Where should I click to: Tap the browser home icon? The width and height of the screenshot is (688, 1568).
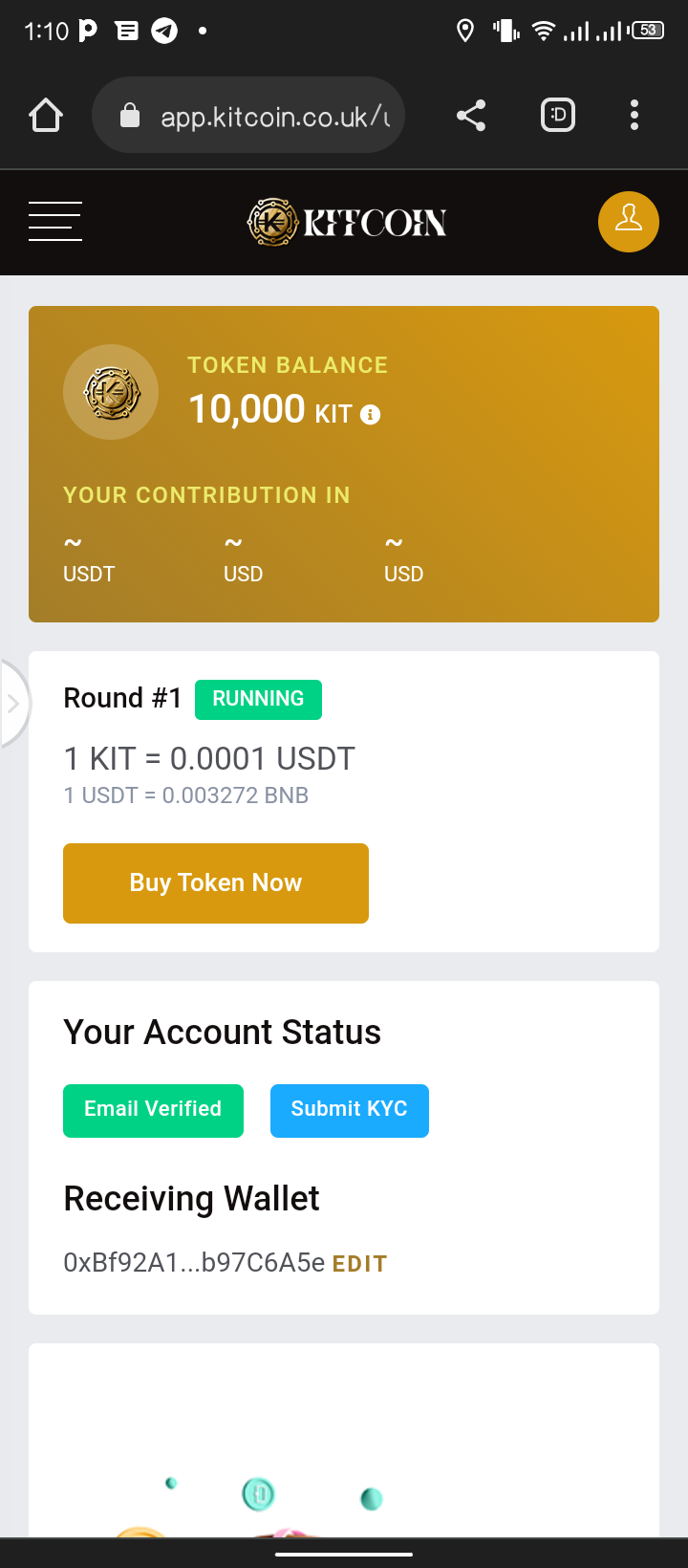[x=46, y=116]
